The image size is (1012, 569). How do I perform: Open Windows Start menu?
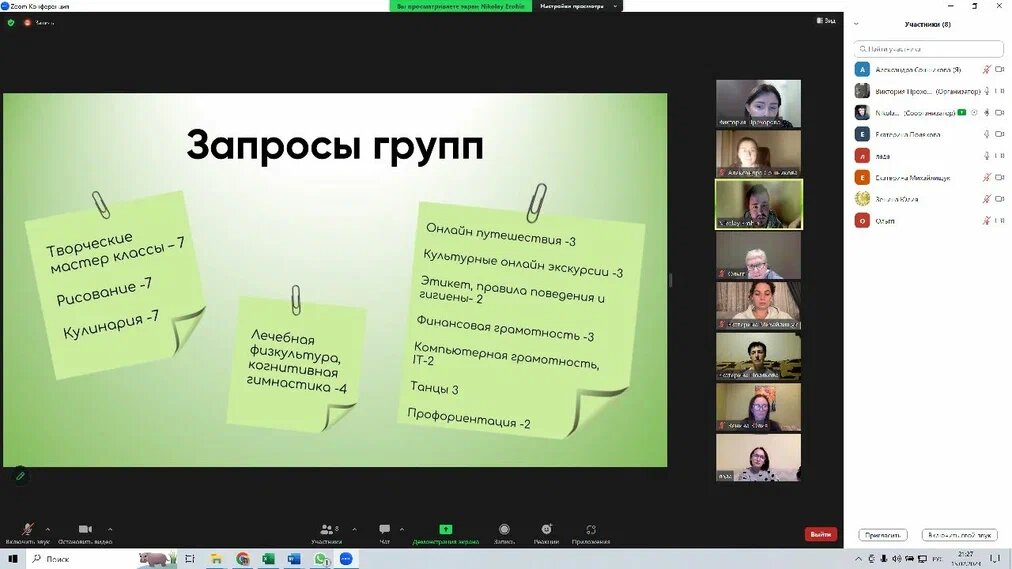click(13, 559)
